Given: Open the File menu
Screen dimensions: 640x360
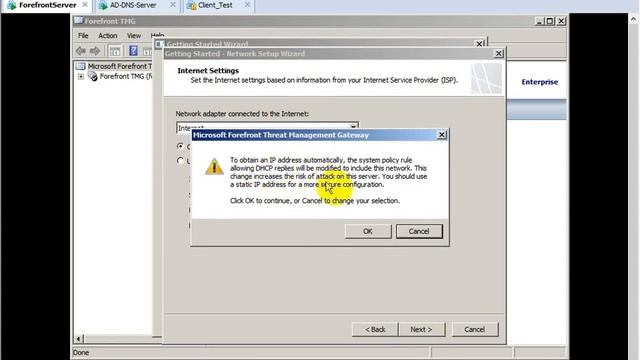Looking at the screenshot, I should coord(83,36).
